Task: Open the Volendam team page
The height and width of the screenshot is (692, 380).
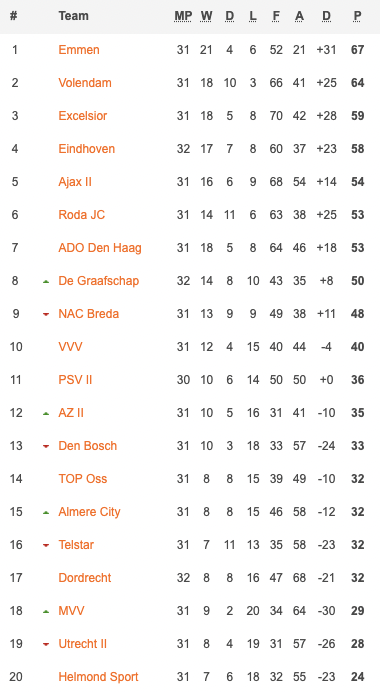Action: 85,83
